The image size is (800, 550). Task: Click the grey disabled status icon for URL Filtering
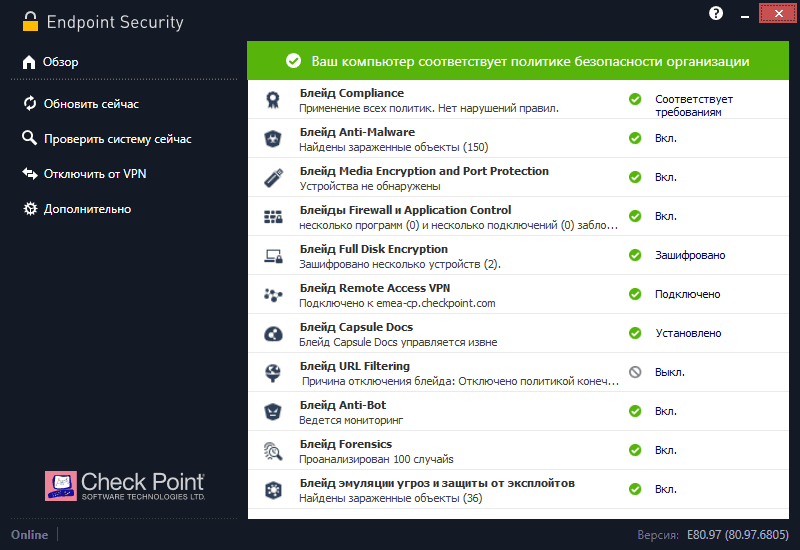pos(635,372)
